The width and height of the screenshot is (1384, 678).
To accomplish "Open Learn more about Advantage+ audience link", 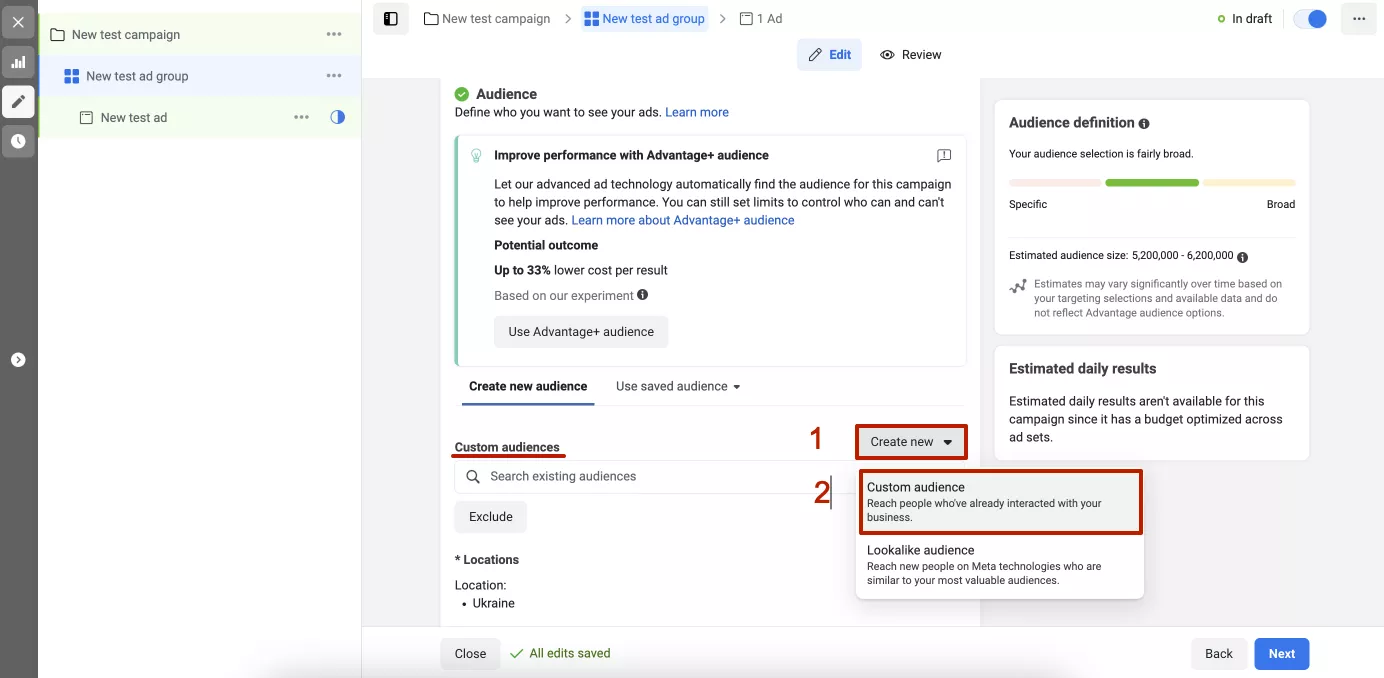I will pos(683,220).
